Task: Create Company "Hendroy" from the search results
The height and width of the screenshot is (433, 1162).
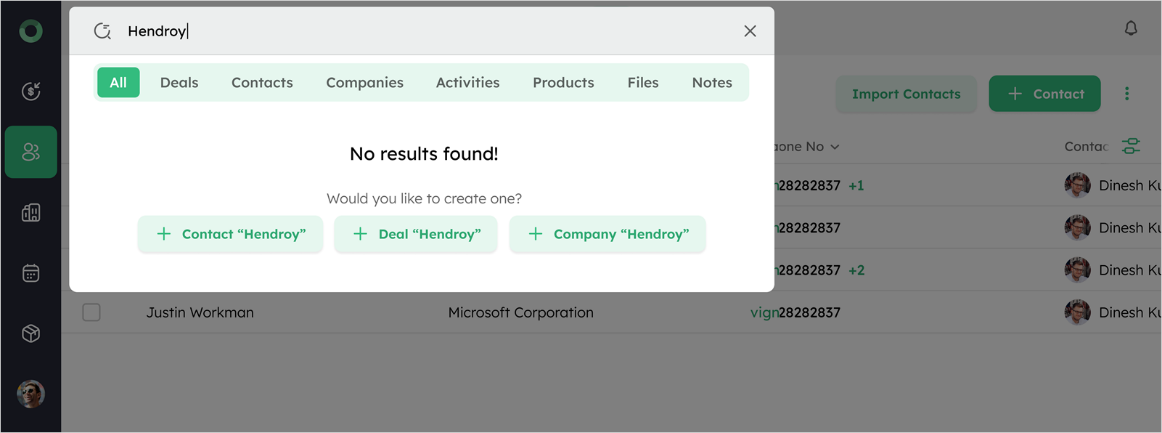Action: pyautogui.click(x=607, y=234)
